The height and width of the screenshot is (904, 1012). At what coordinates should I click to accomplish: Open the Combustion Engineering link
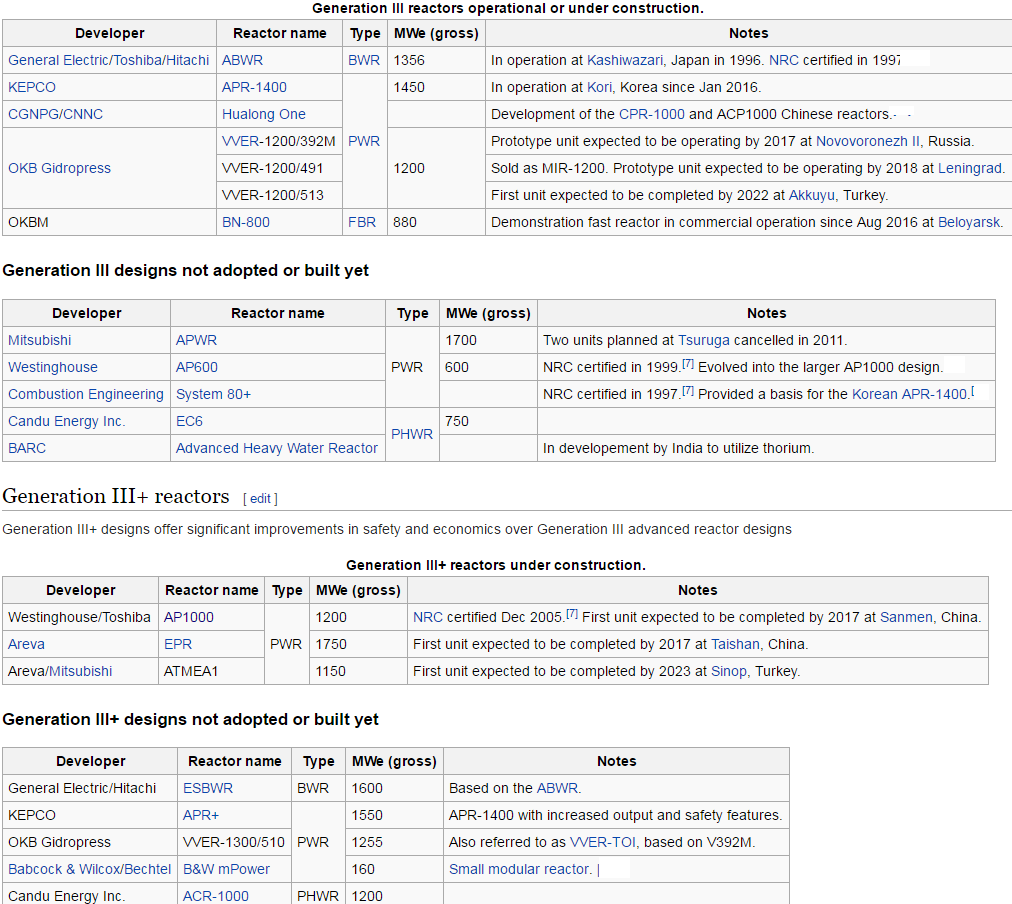(x=86, y=394)
